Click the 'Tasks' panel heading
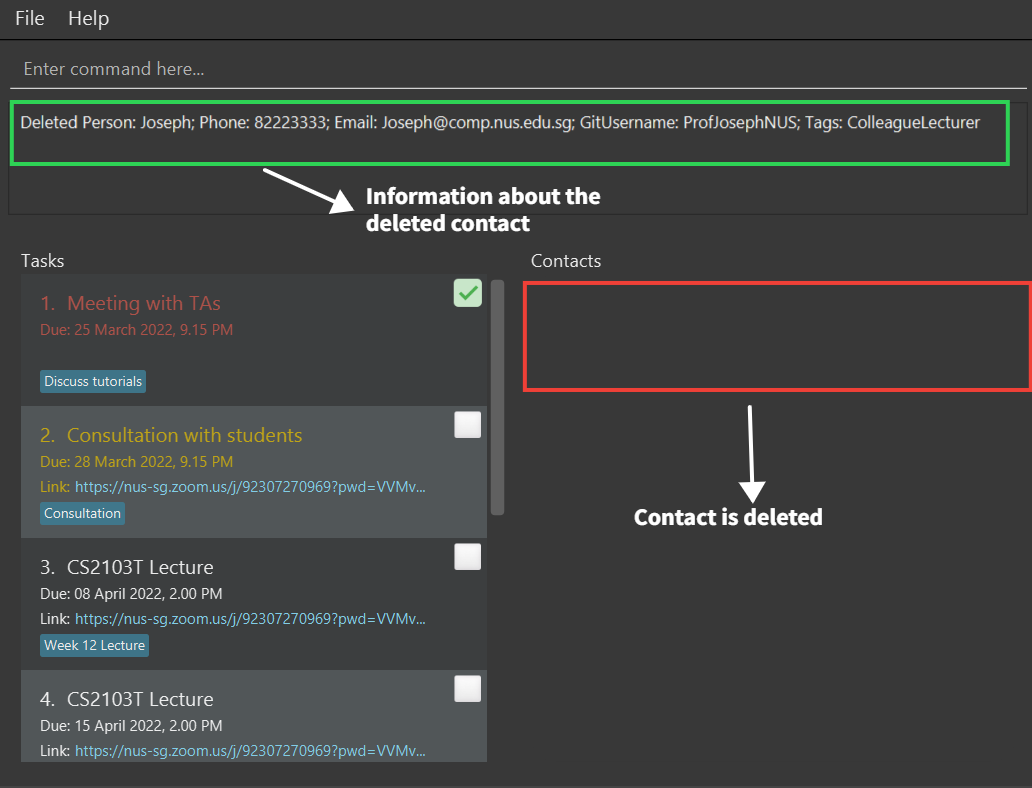 43,261
